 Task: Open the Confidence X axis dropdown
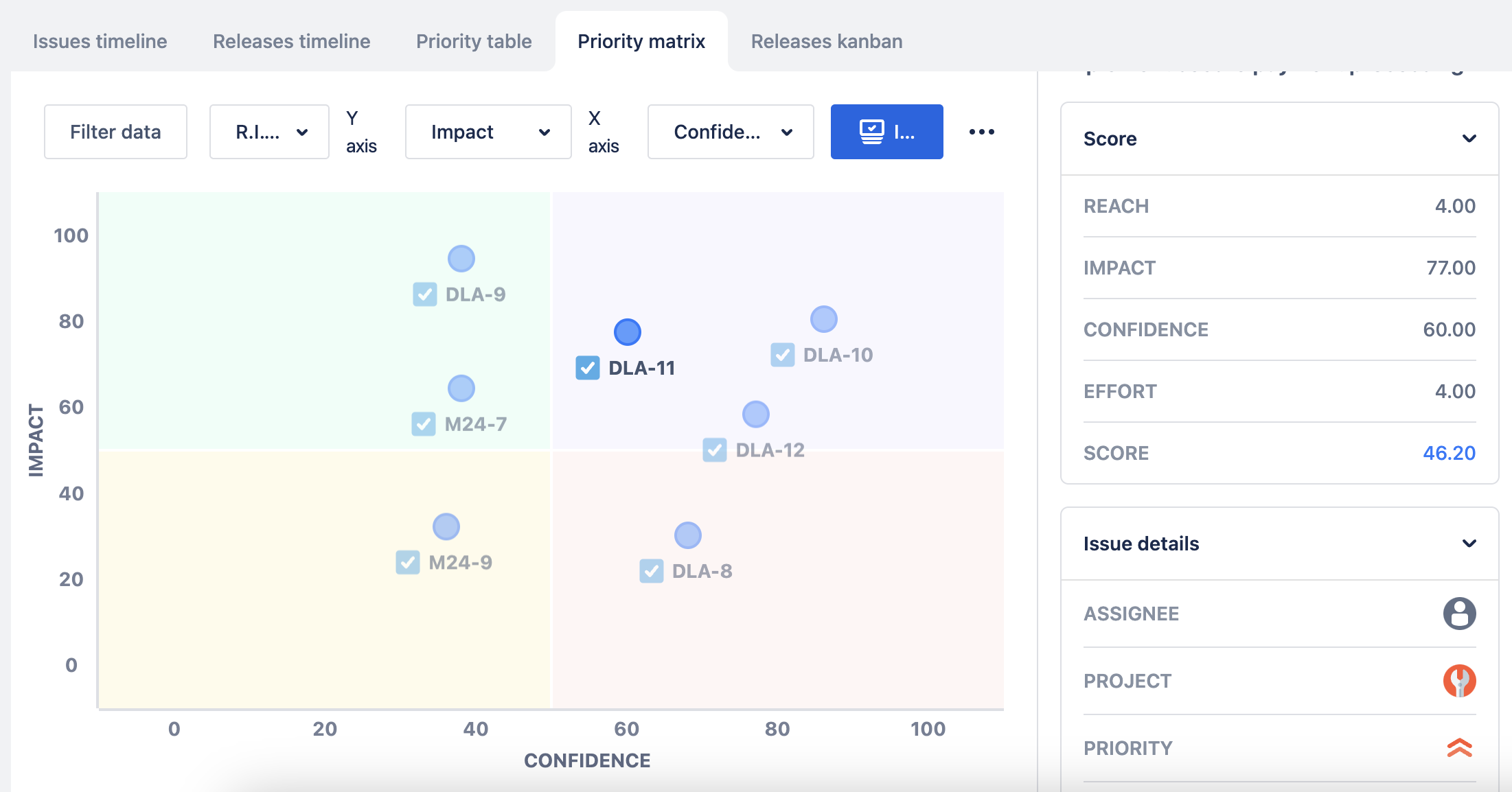(x=731, y=132)
